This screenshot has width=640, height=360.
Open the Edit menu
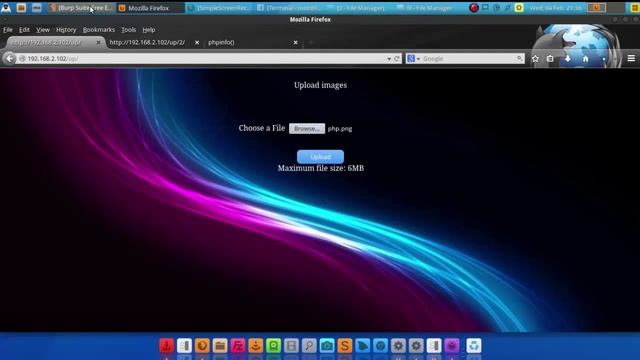(24, 30)
